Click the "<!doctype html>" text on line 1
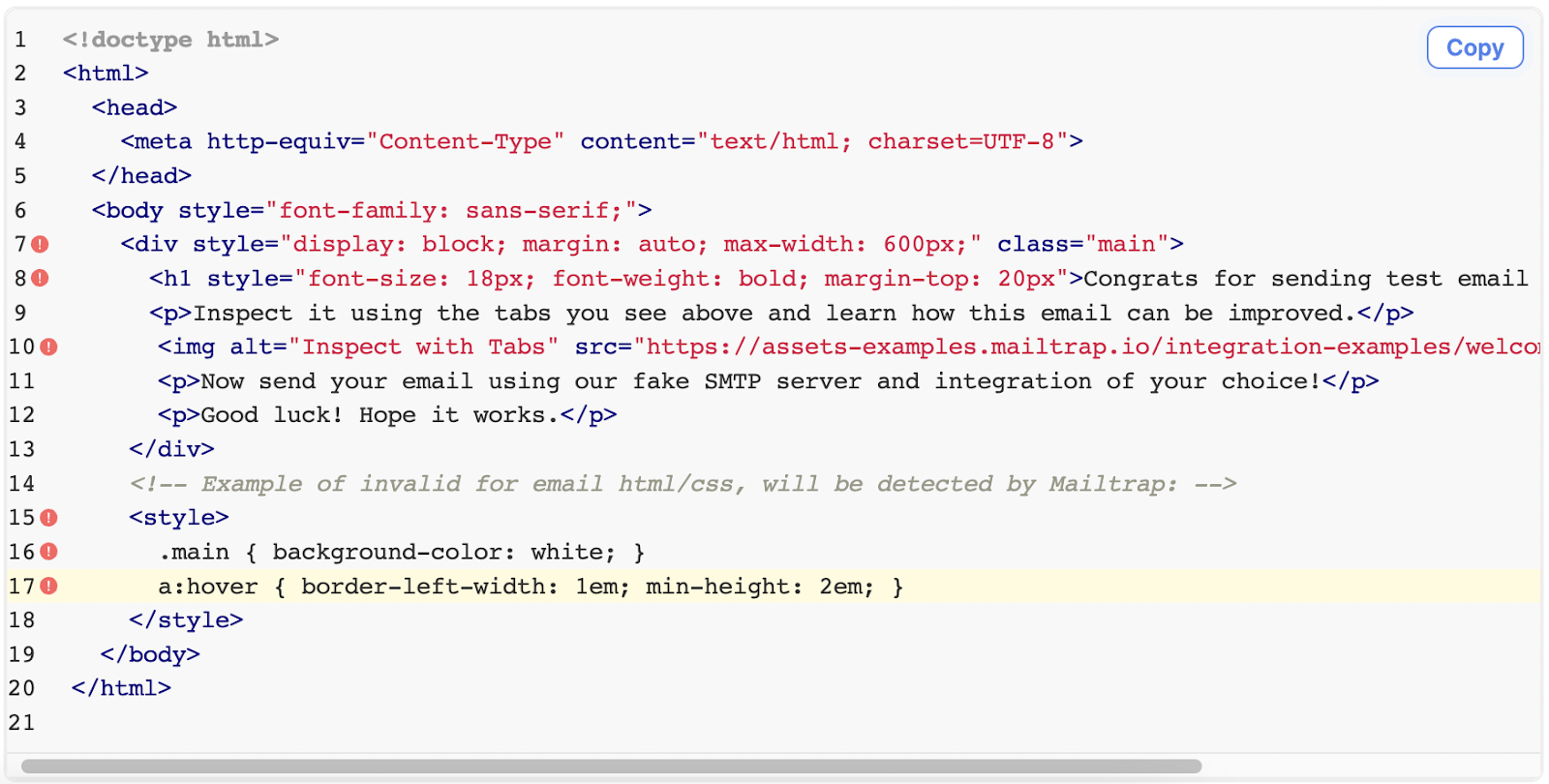 pos(171,40)
